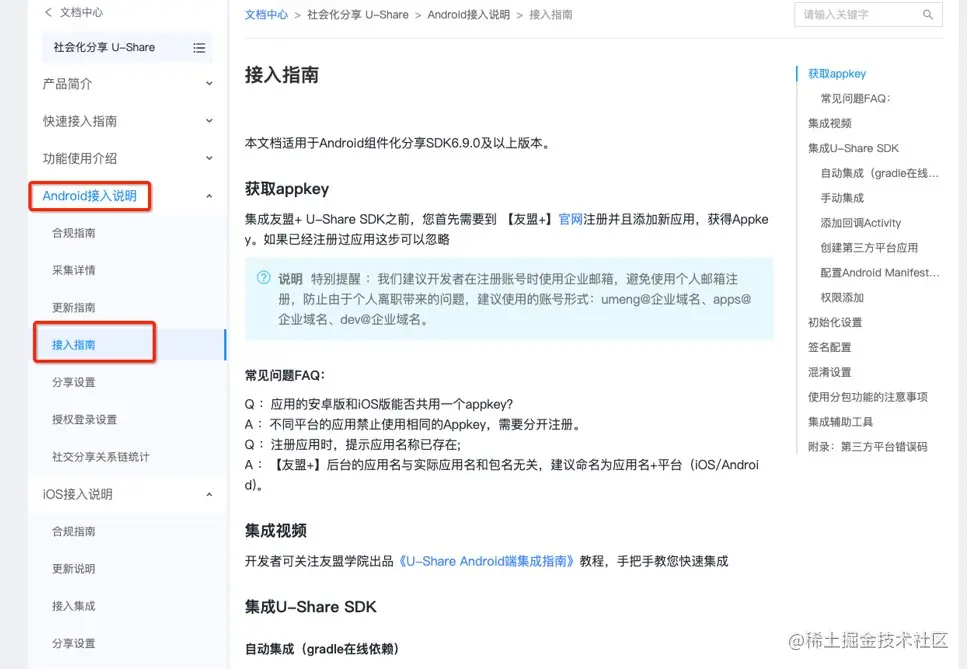This screenshot has width=968, height=670.
Task: Collapse the Android接入说明 section chevron
Action: click(x=209, y=196)
